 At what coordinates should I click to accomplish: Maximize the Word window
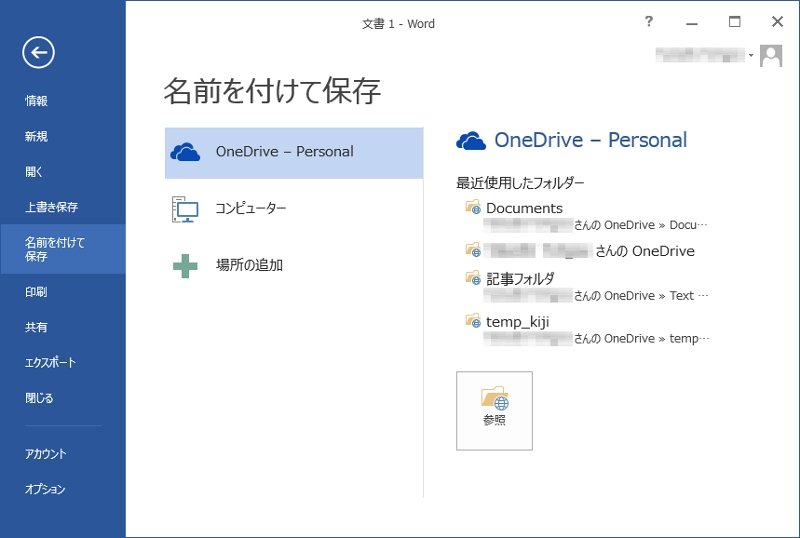coord(734,21)
